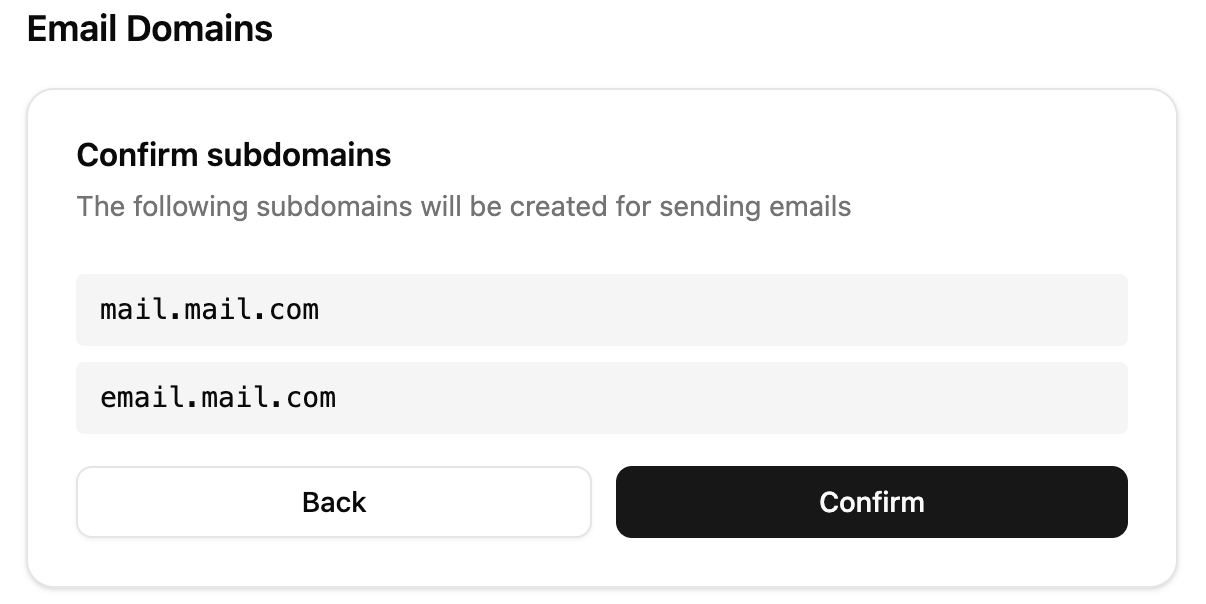Image resolution: width=1206 pixels, height=604 pixels.
Task: Click the bottom email subdomain row
Action: (601, 397)
